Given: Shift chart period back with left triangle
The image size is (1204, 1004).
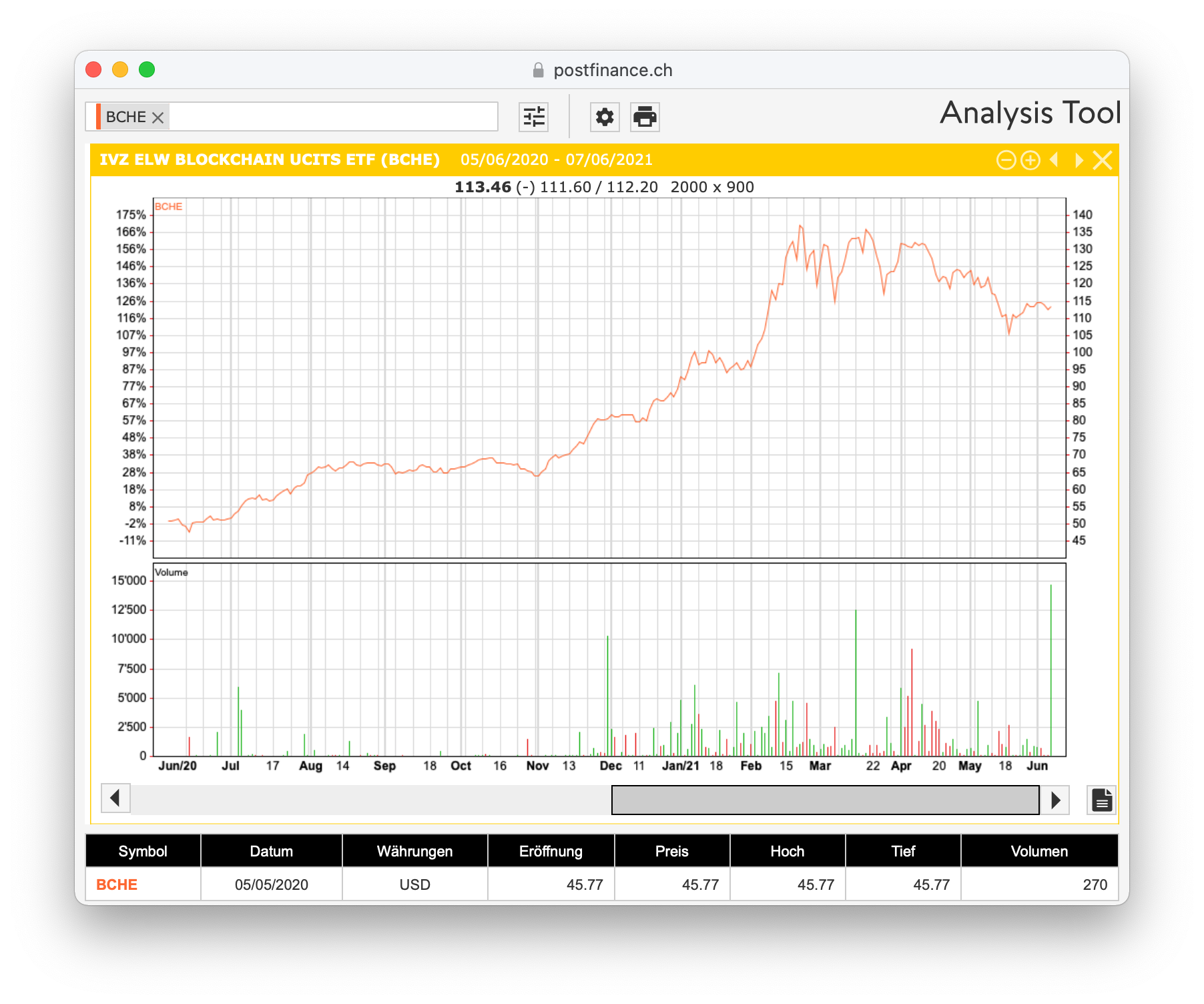Looking at the screenshot, I should pyautogui.click(x=1055, y=160).
